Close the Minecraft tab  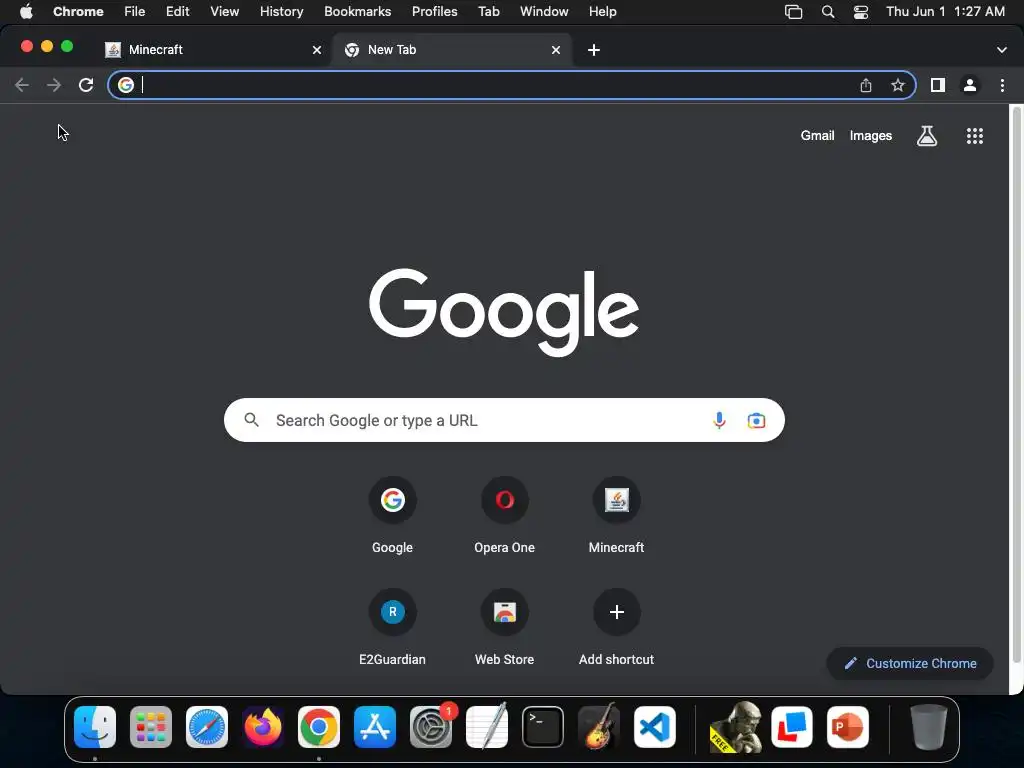pyautogui.click(x=317, y=50)
